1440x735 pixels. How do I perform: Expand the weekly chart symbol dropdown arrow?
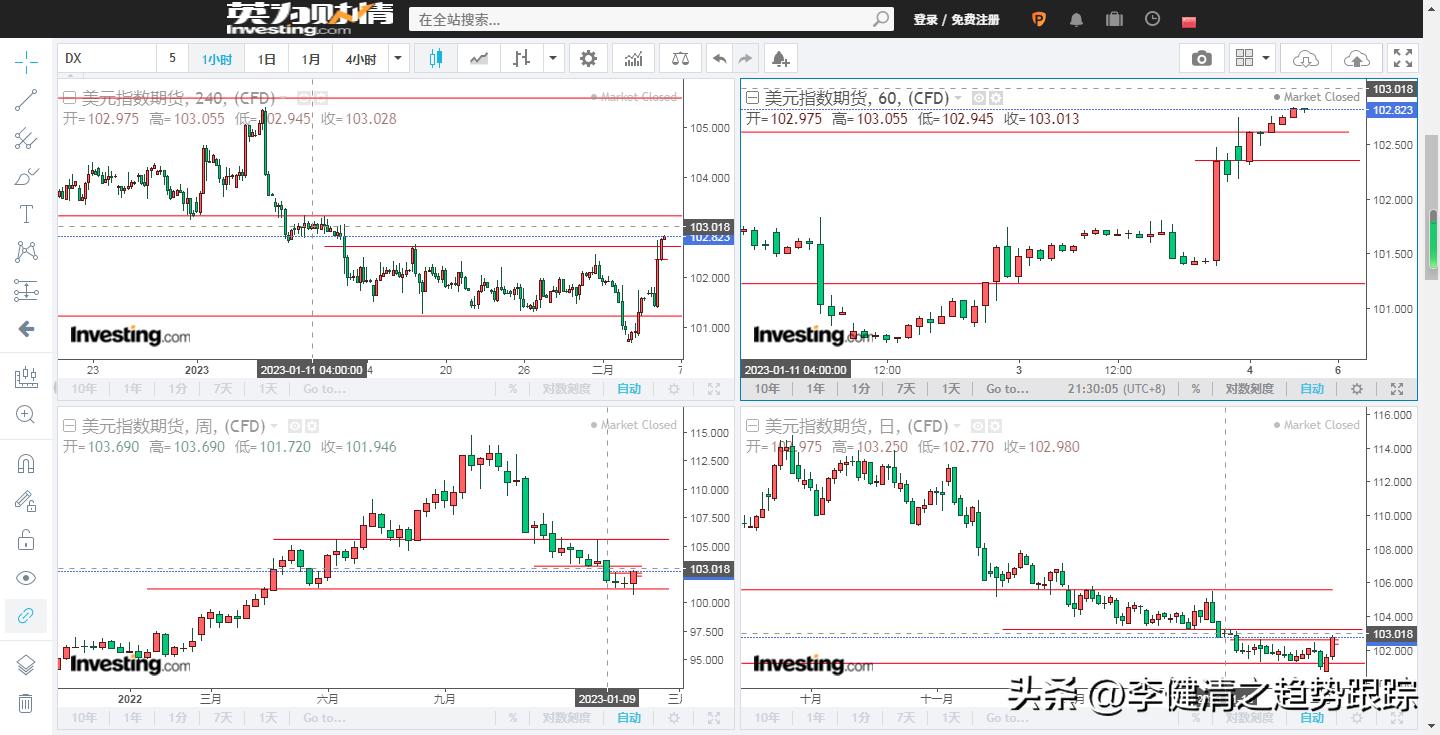coord(275,426)
